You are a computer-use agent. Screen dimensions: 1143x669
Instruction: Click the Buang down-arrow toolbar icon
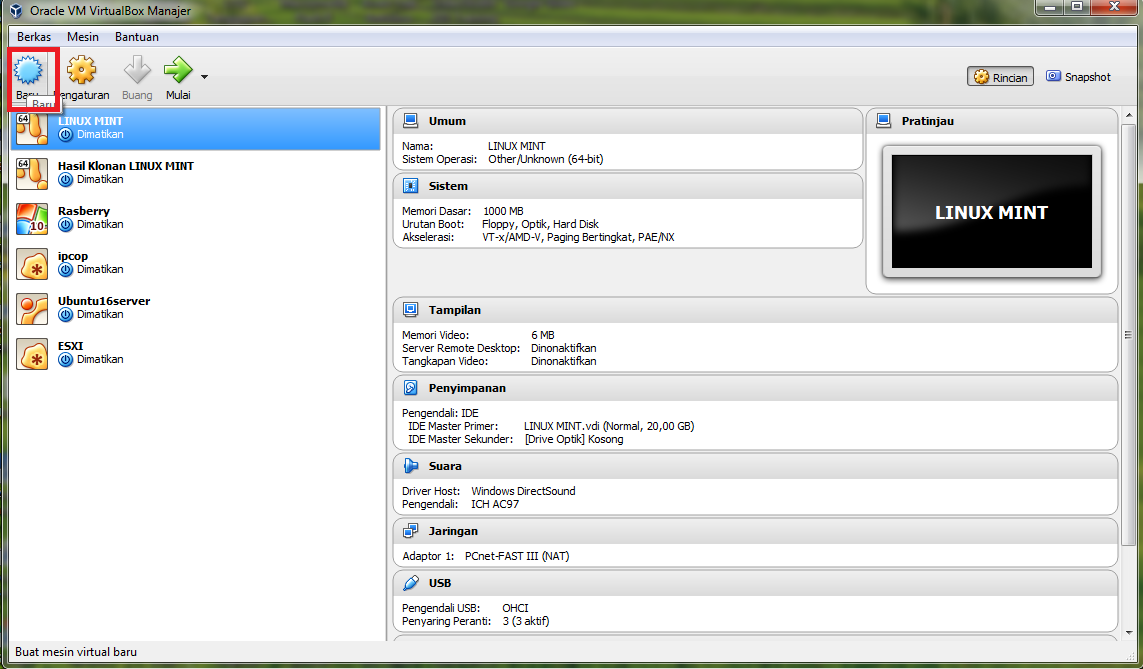(x=137, y=70)
